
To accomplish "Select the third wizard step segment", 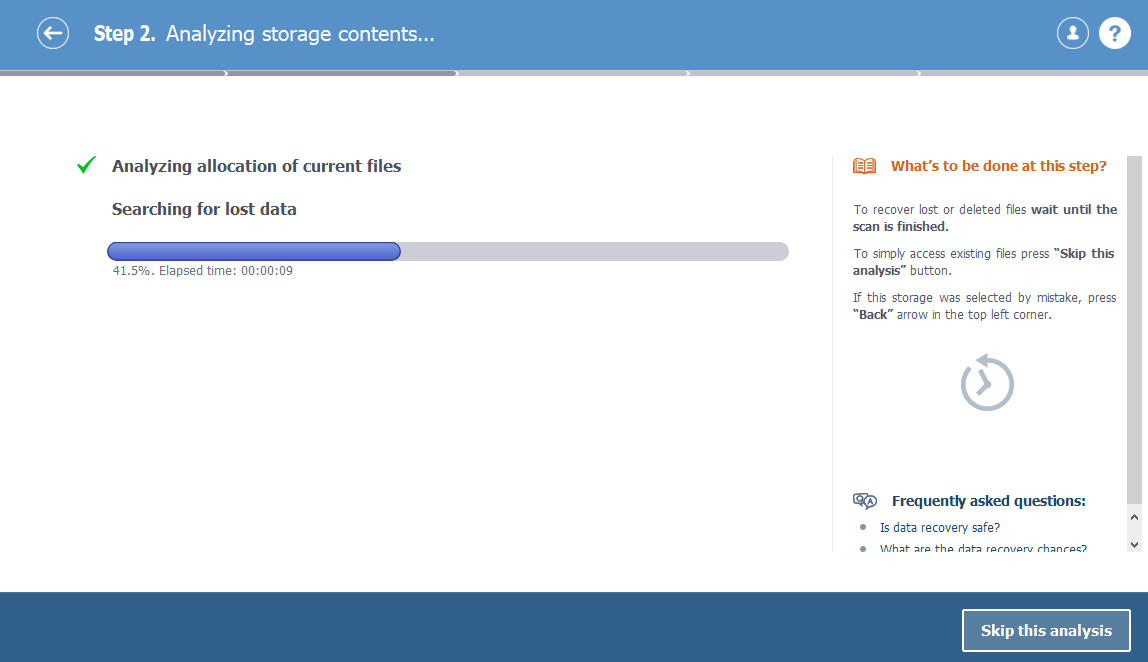I will (x=573, y=73).
